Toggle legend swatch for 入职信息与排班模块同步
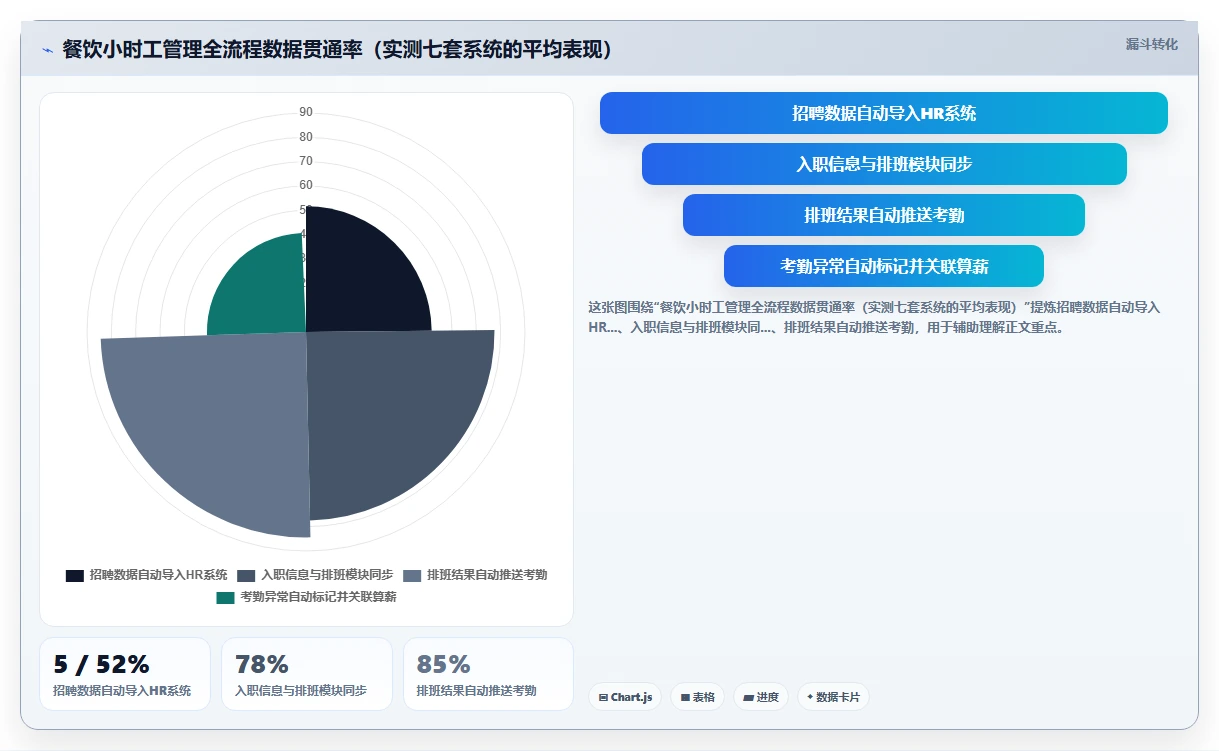Image resolution: width=1219 pixels, height=751 pixels. tap(247, 575)
